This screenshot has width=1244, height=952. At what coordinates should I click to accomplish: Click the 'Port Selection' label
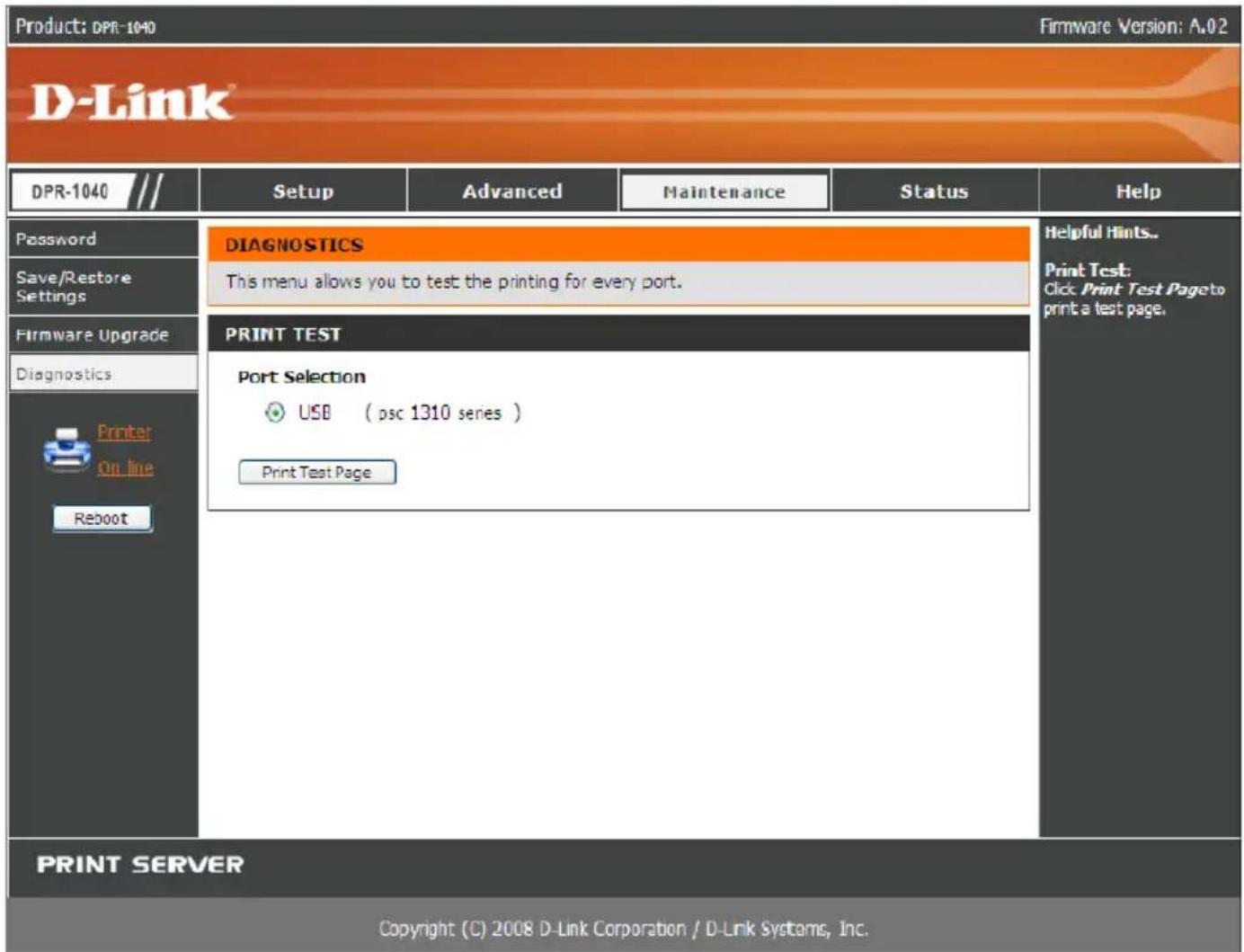301,377
